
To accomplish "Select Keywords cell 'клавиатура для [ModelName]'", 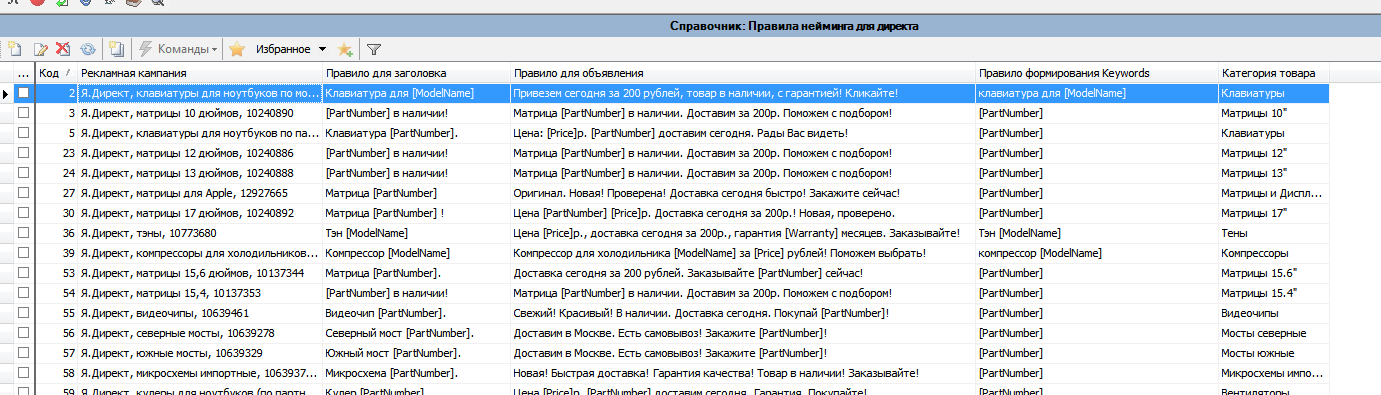I will [1096, 93].
